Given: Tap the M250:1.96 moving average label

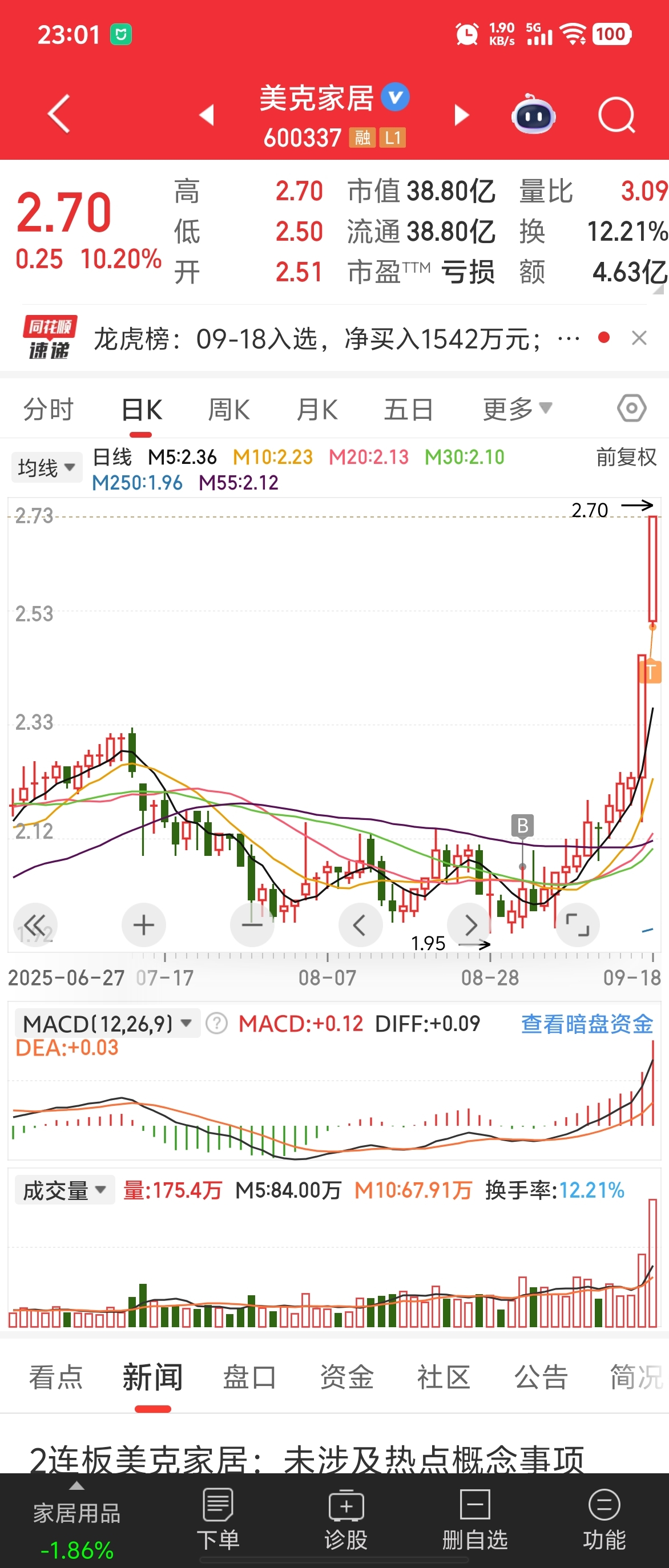Looking at the screenshot, I should (137, 483).
